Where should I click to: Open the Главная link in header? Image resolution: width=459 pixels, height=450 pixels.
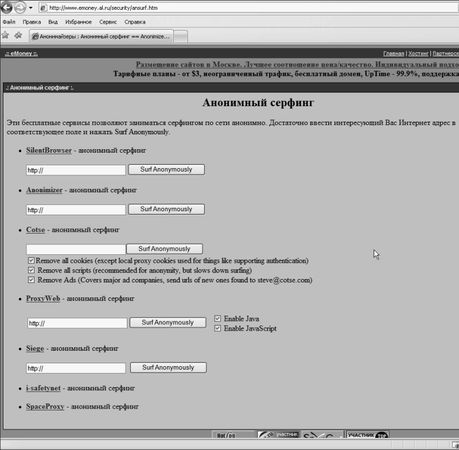pos(393,53)
